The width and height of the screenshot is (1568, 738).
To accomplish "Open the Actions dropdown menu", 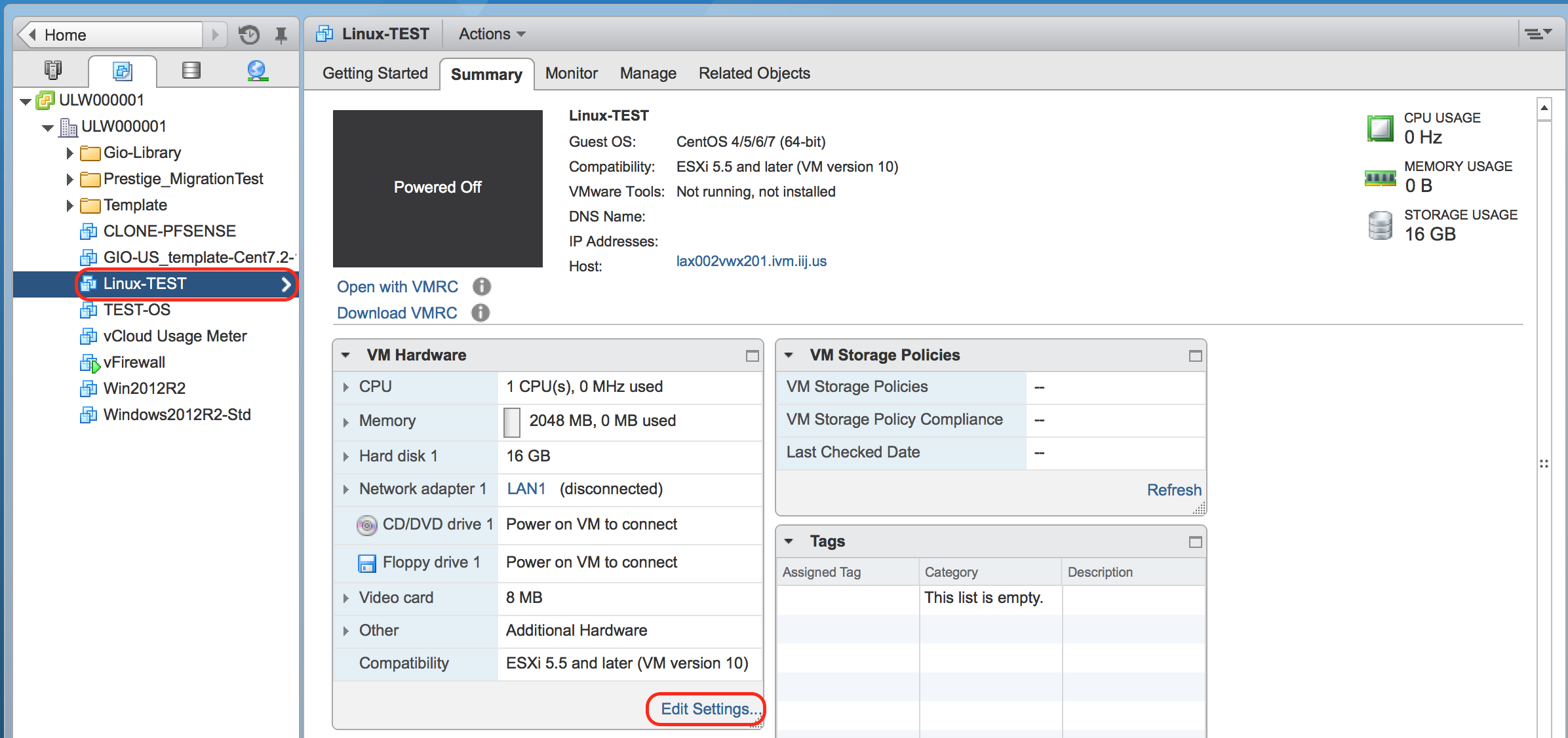I will point(492,34).
